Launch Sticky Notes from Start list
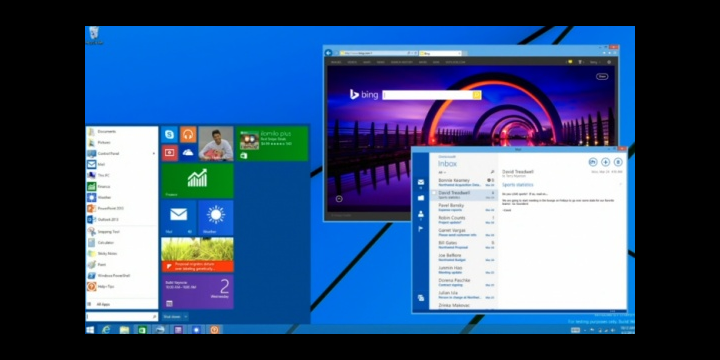 pyautogui.click(x=122, y=253)
